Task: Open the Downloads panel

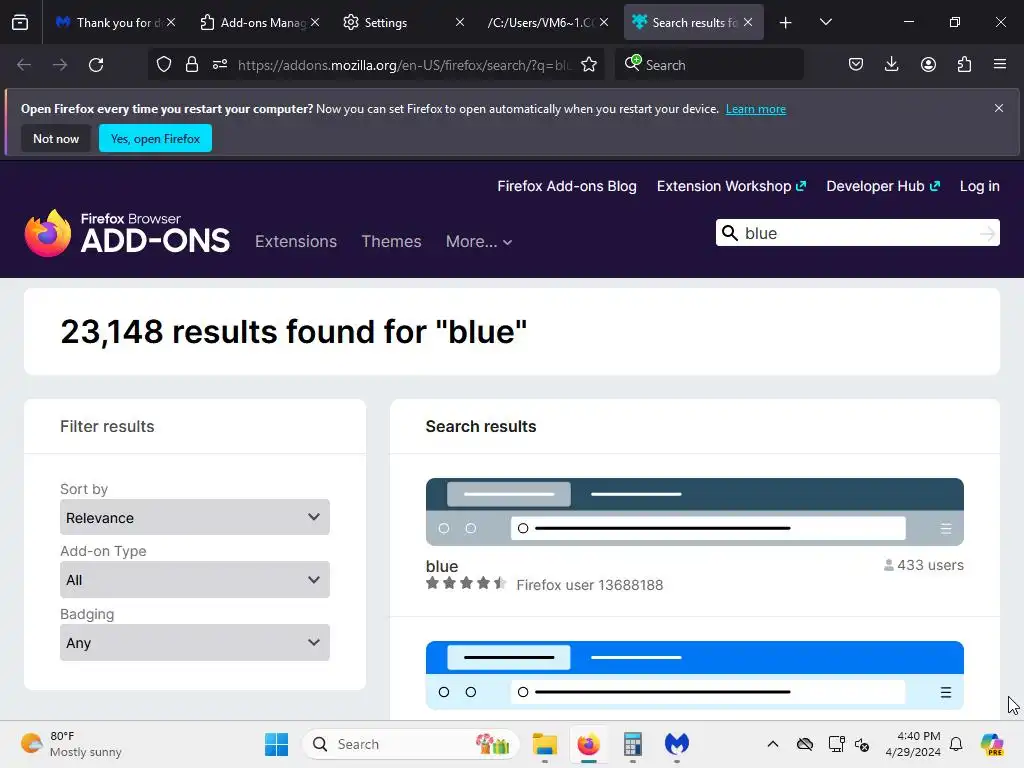Action: tap(891, 64)
